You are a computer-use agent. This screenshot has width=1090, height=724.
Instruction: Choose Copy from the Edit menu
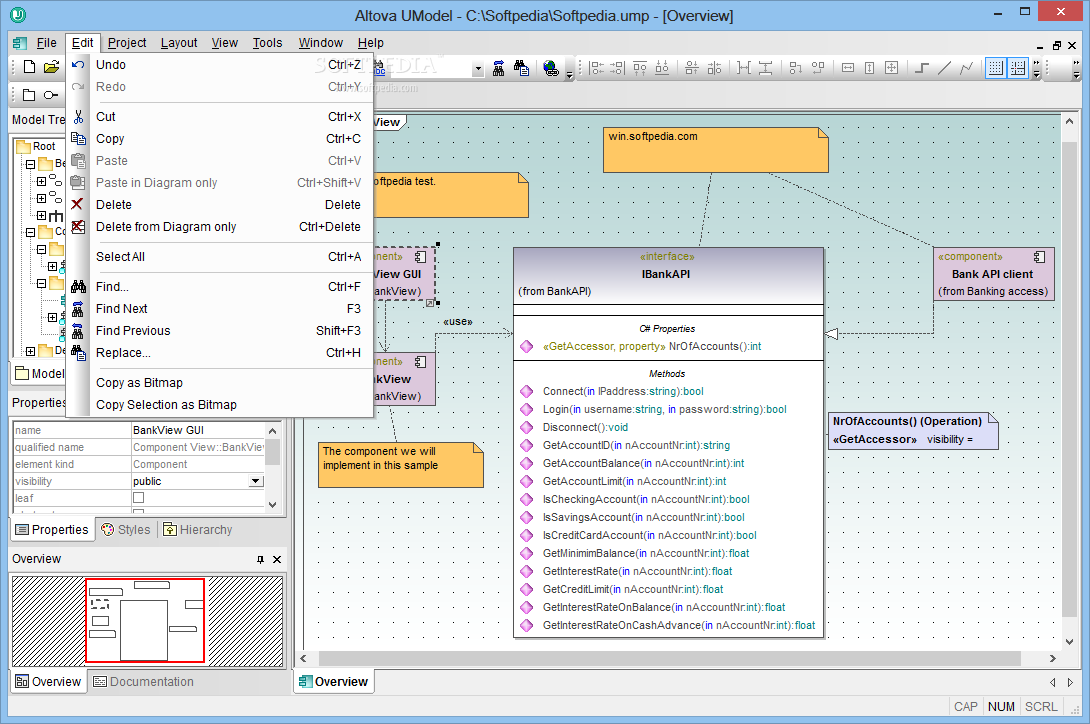(x=220, y=138)
